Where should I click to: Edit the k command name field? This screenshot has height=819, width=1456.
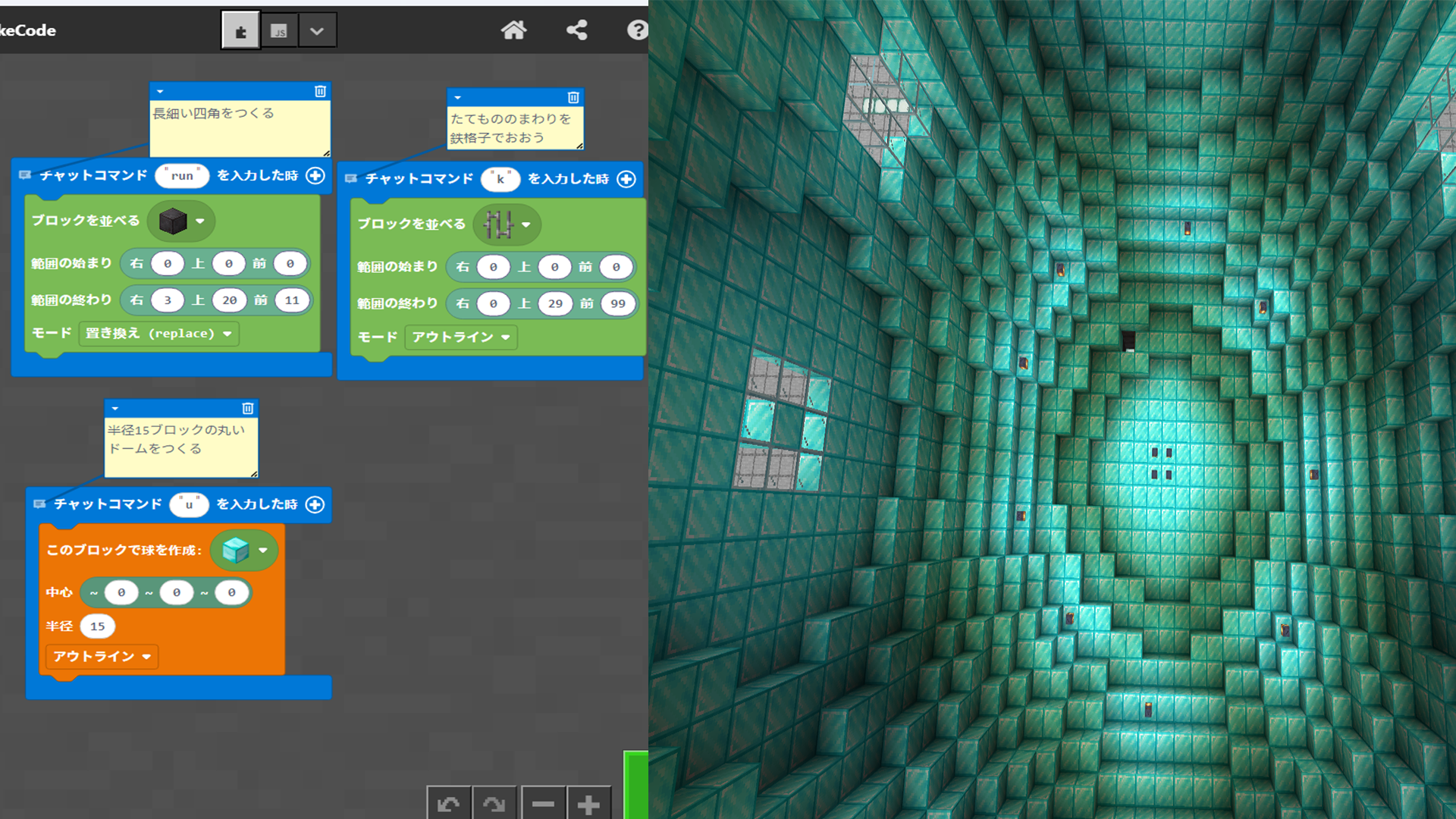pyautogui.click(x=500, y=179)
